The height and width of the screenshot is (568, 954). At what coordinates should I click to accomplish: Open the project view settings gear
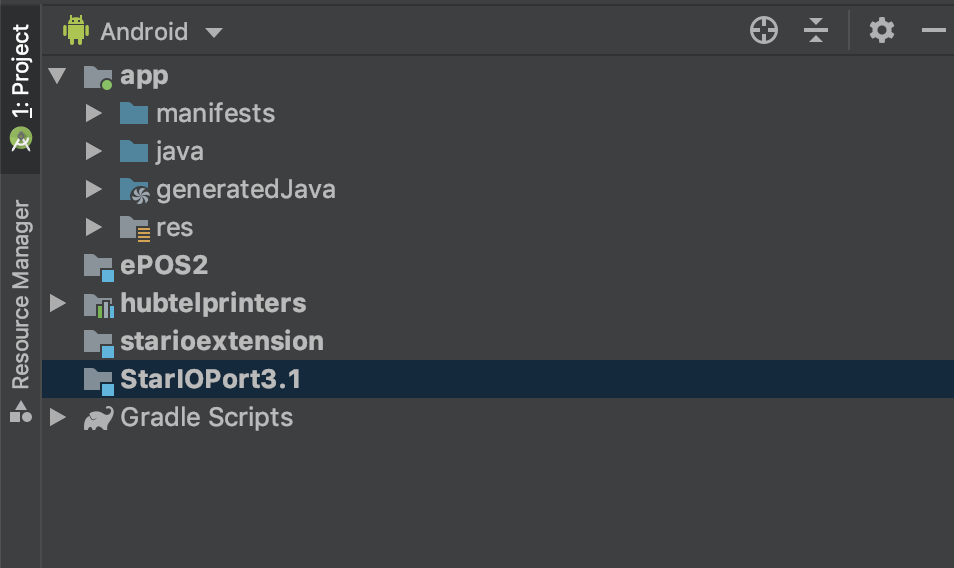pyautogui.click(x=881, y=31)
